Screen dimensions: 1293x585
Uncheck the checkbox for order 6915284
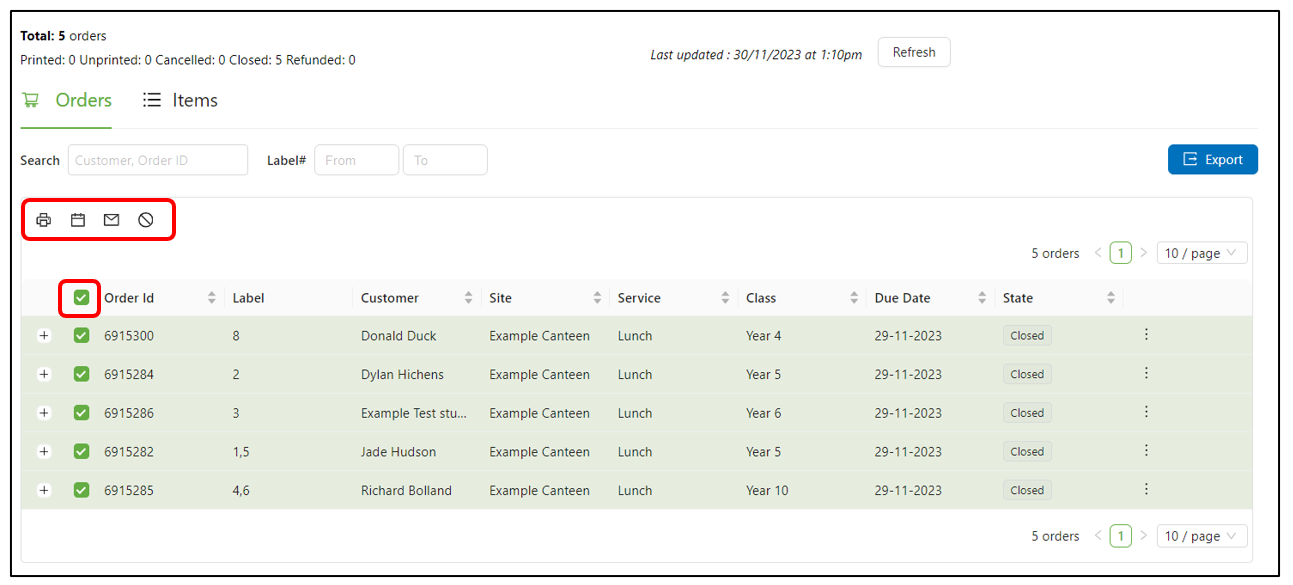(82, 374)
